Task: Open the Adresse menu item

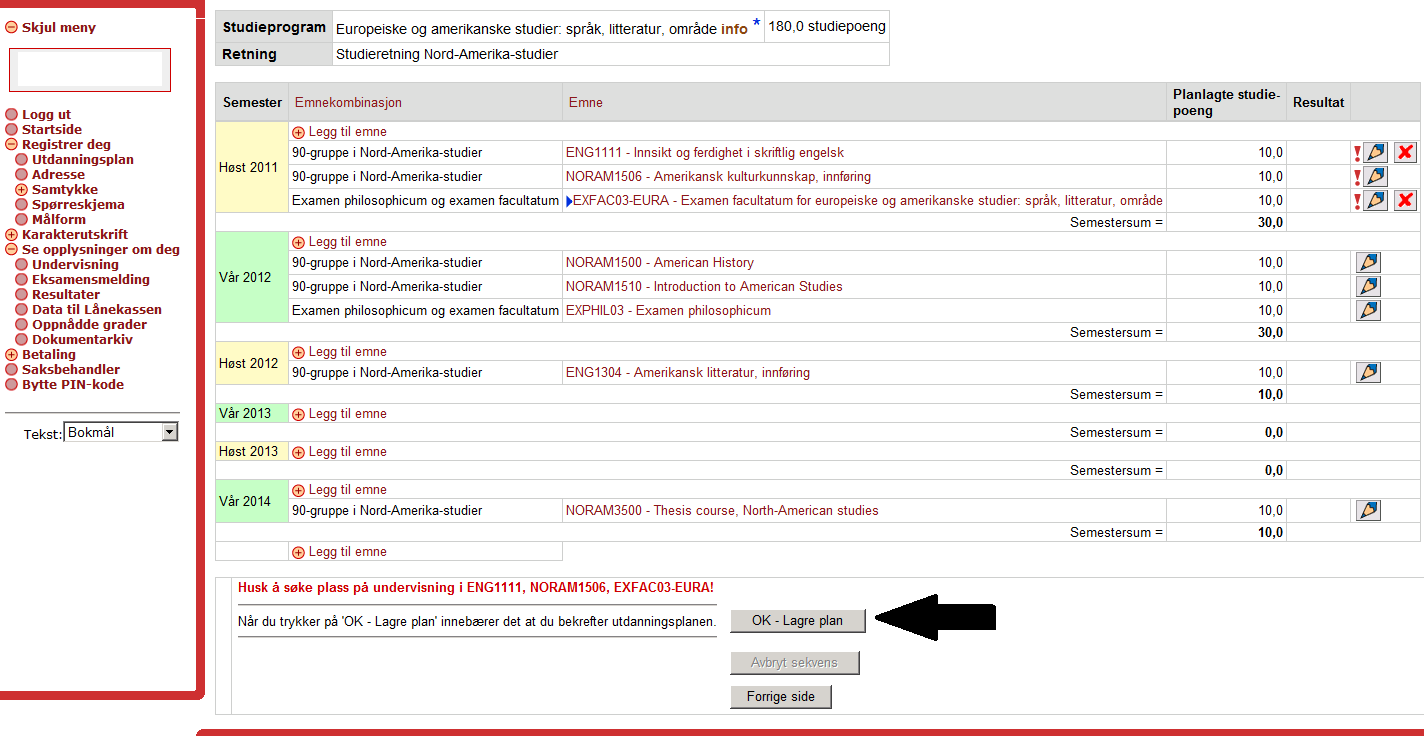Action: point(58,175)
